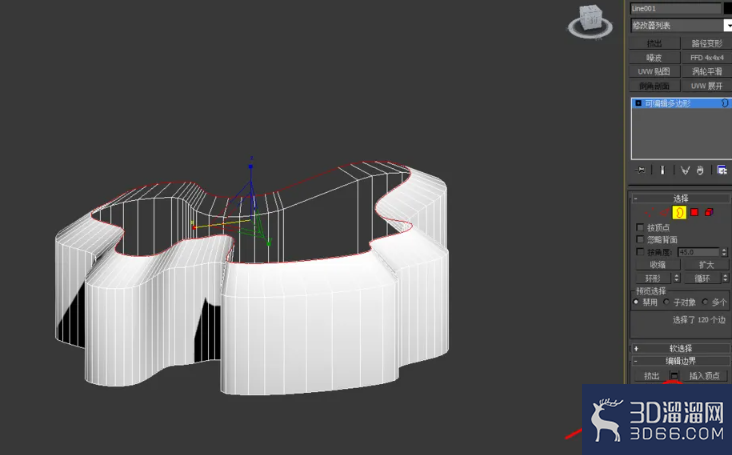Click 按角度 value spinner arrows
Image resolution: width=732 pixels, height=455 pixels.
coord(724,252)
